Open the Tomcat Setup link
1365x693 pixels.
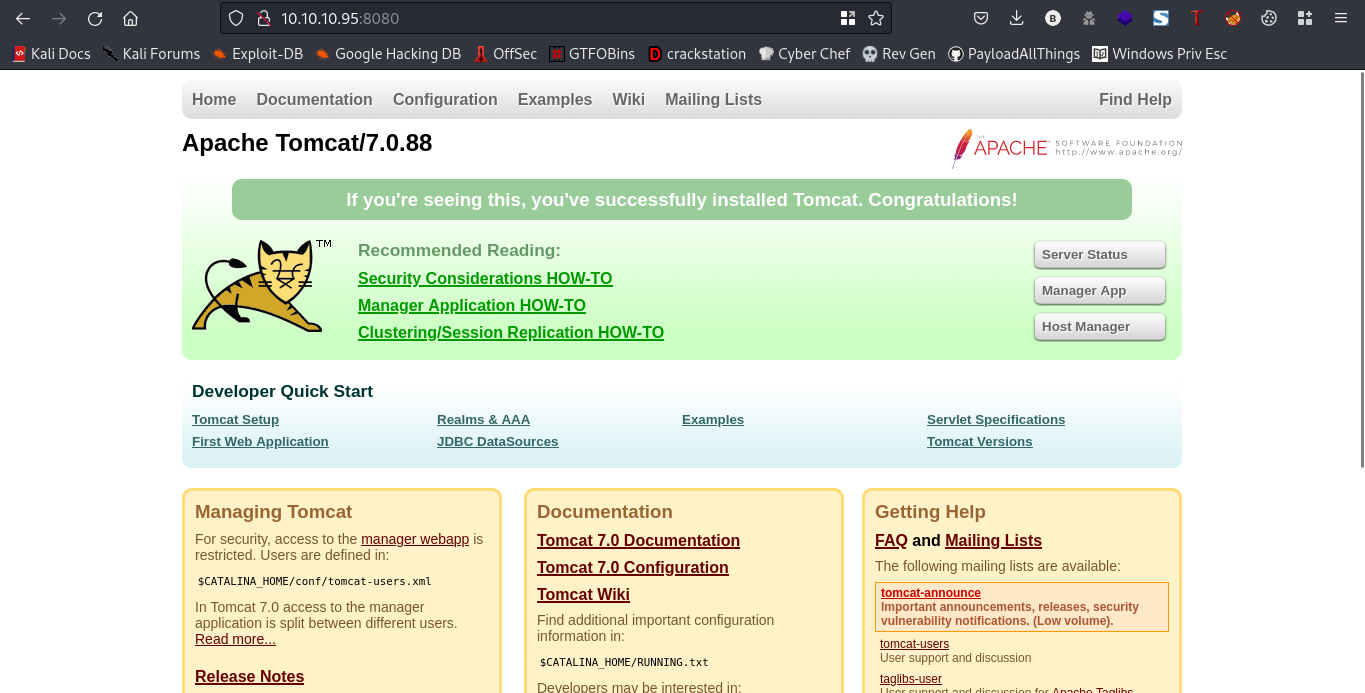click(235, 420)
